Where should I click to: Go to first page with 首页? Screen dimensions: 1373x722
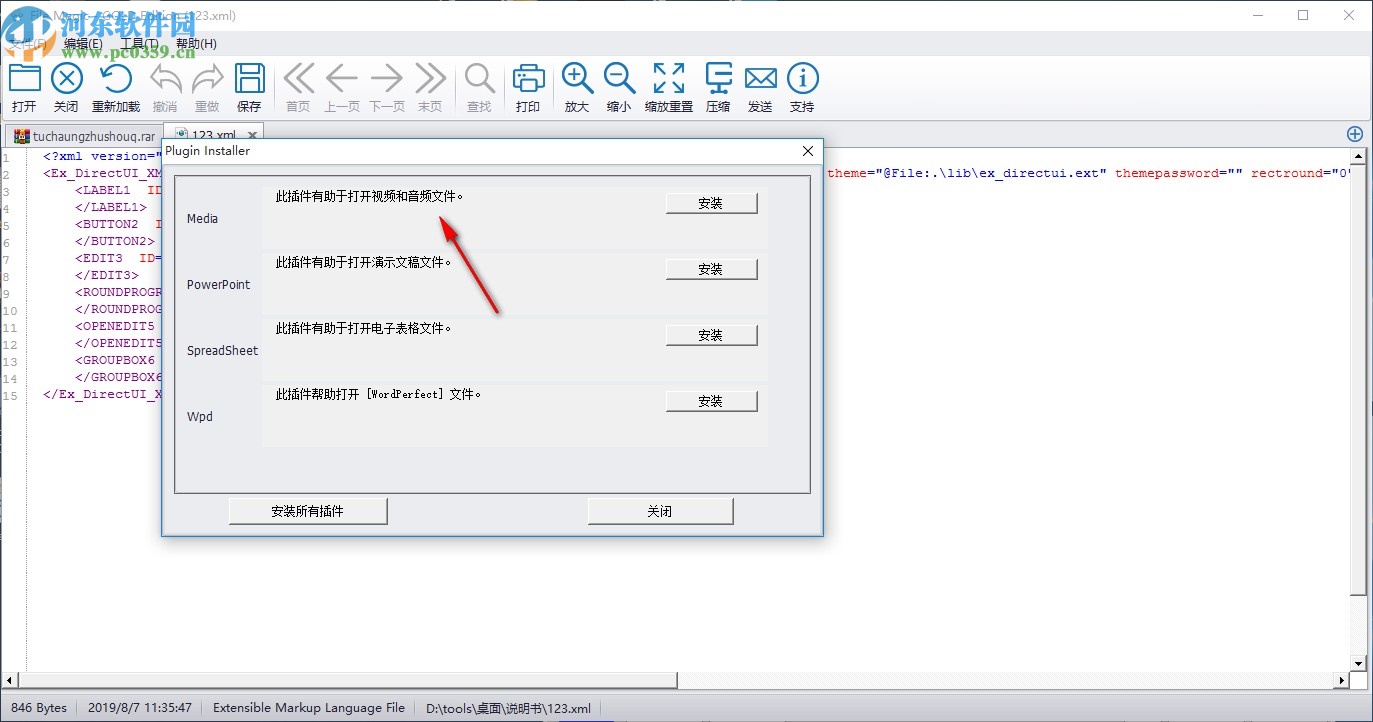(x=298, y=79)
